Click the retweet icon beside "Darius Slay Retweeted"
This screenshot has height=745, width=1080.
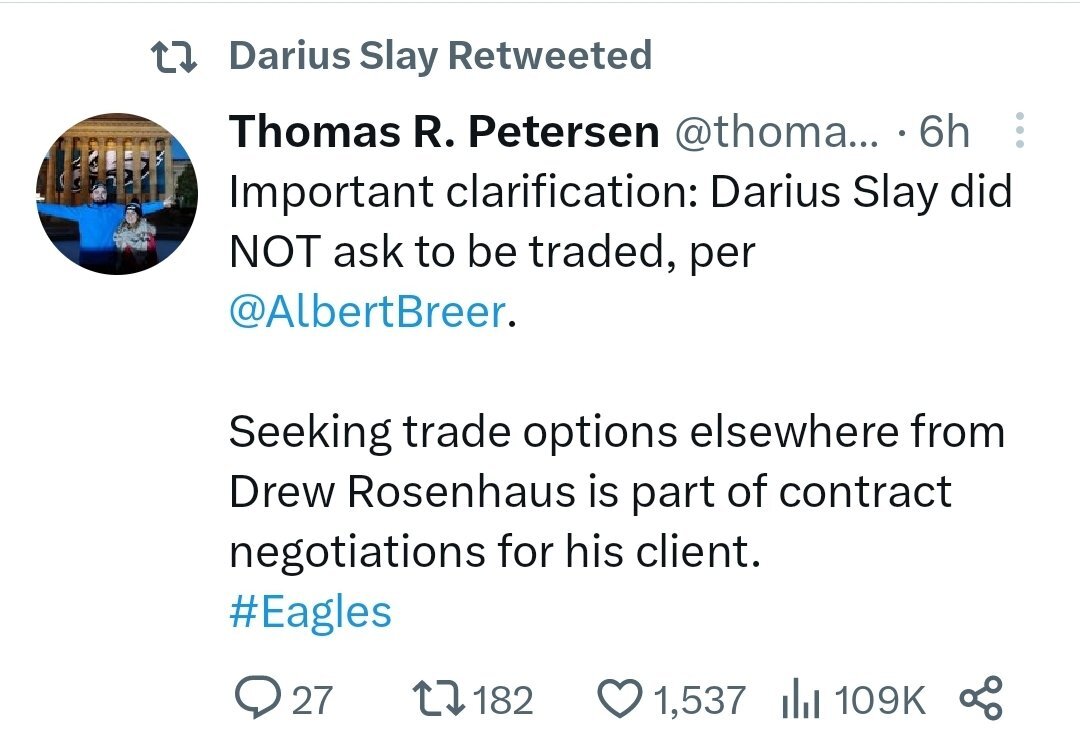pyautogui.click(x=178, y=56)
